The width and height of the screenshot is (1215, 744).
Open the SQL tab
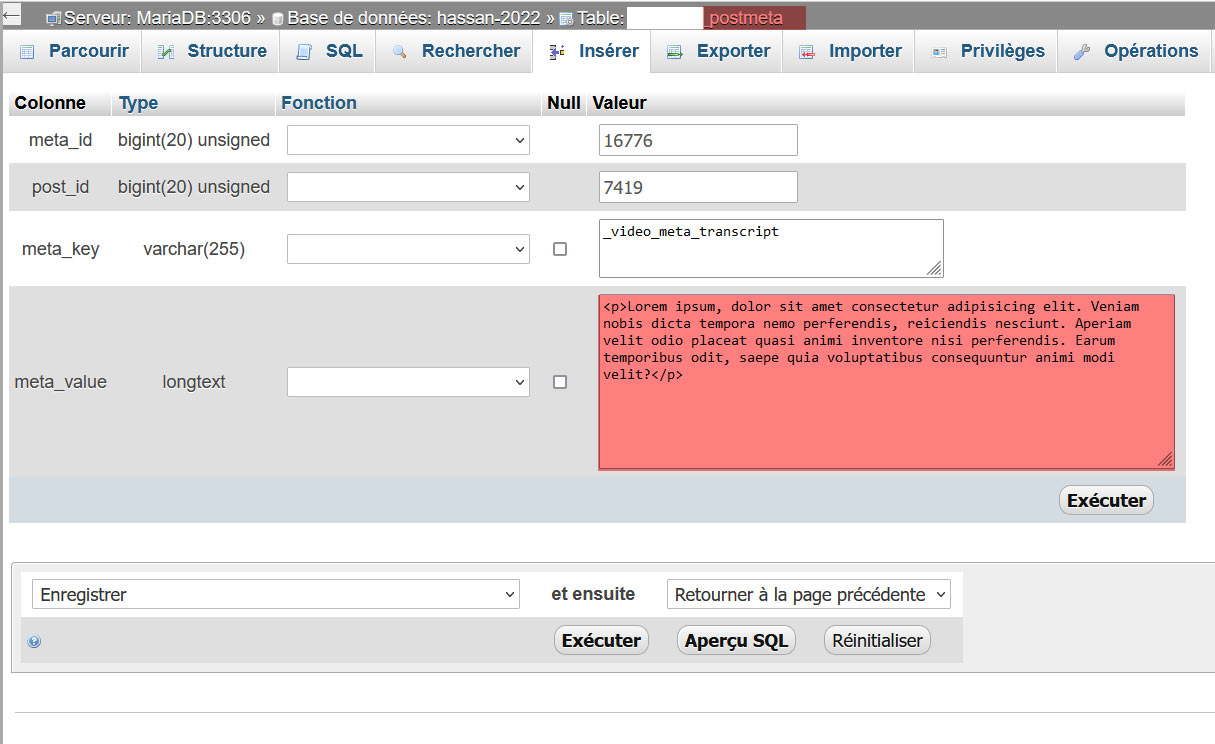pos(328,52)
